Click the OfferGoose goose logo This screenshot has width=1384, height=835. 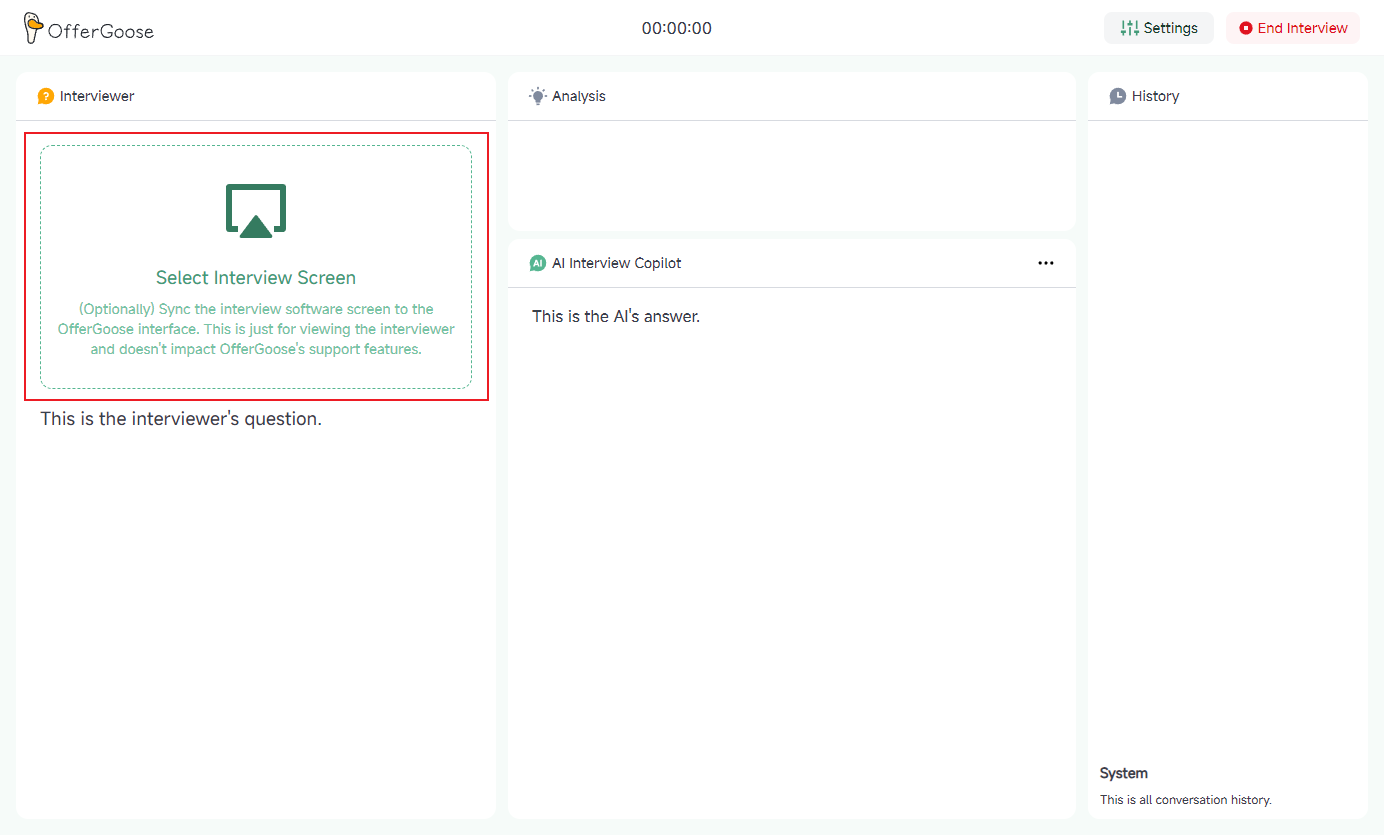point(33,28)
